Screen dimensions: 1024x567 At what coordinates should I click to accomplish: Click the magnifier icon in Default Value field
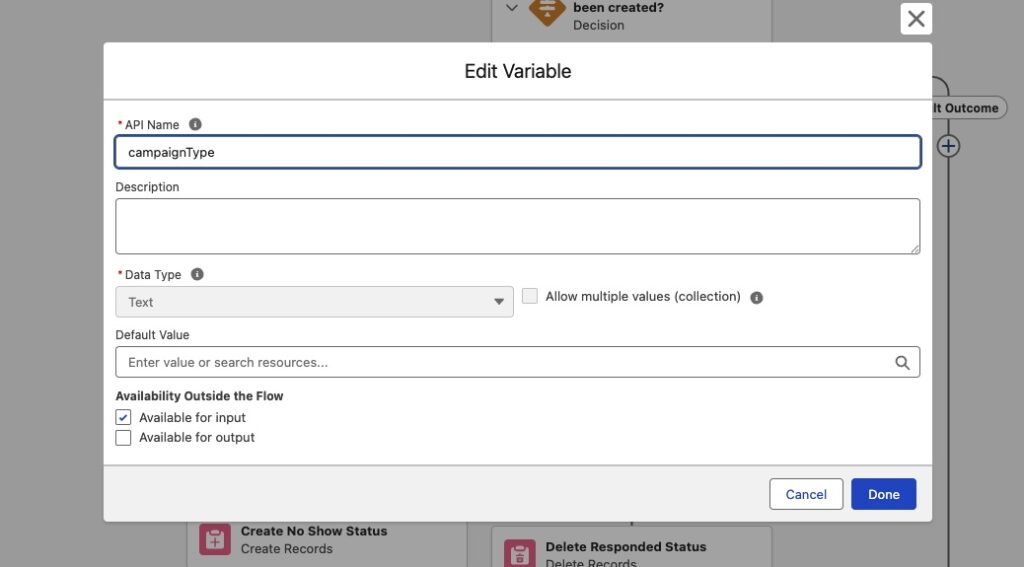(x=902, y=362)
